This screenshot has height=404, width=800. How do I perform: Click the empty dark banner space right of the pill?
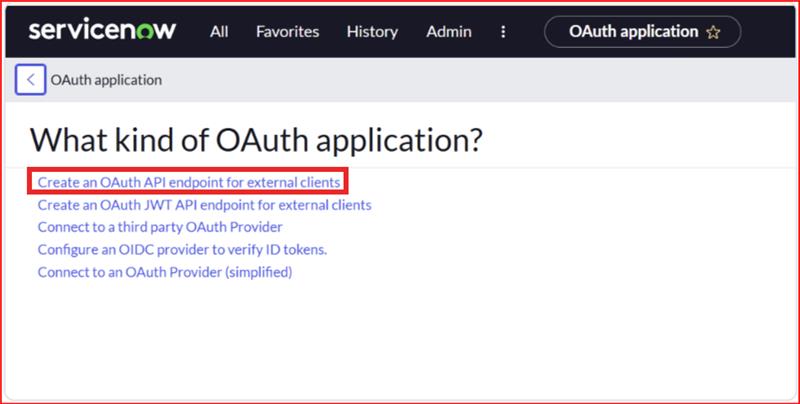[768, 32]
